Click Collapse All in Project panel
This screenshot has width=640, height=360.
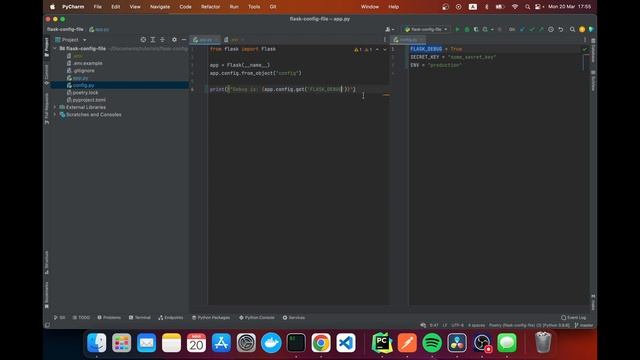point(162,40)
